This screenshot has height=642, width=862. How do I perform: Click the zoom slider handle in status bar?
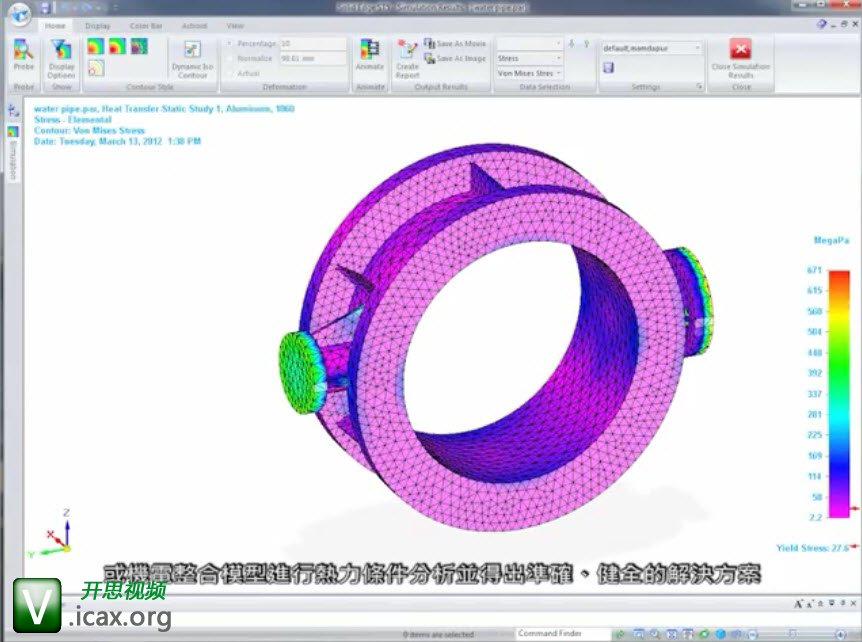[793, 634]
